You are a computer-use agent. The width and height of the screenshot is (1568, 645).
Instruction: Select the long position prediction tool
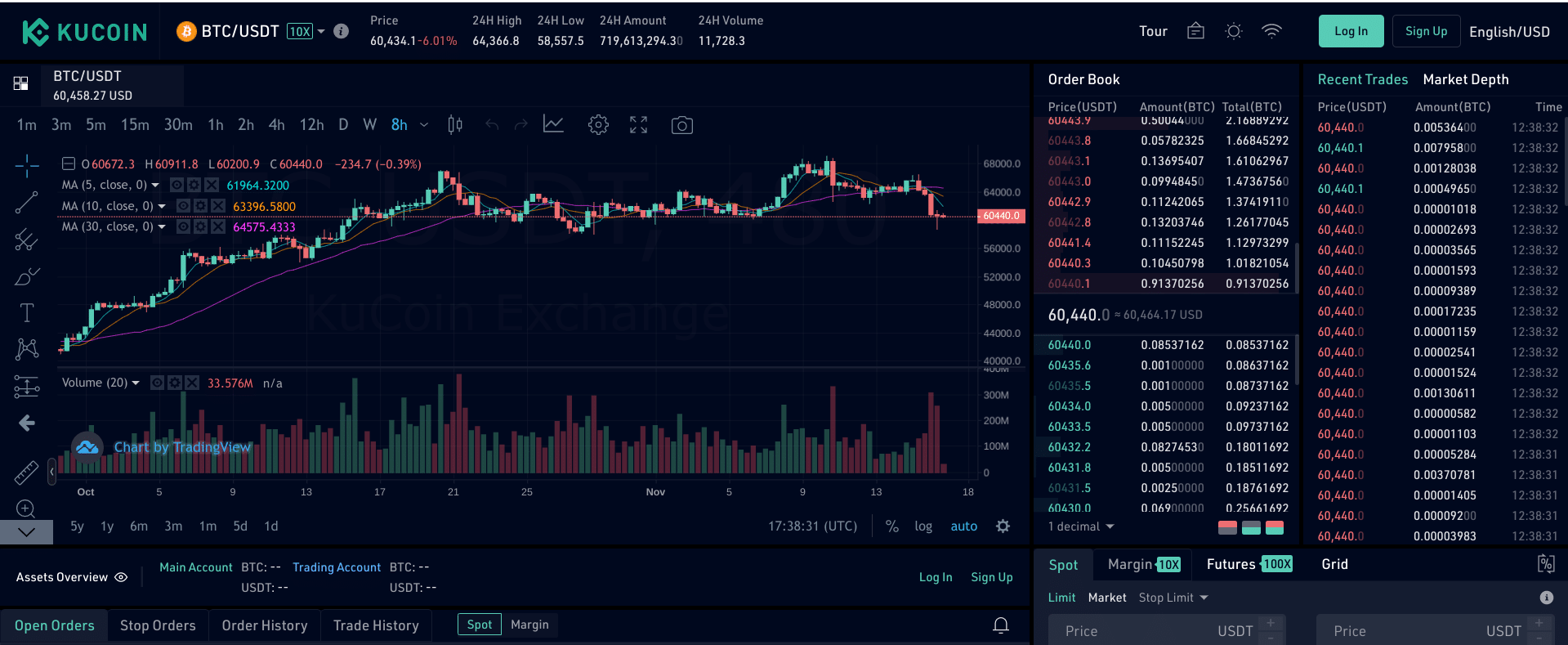coord(27,387)
